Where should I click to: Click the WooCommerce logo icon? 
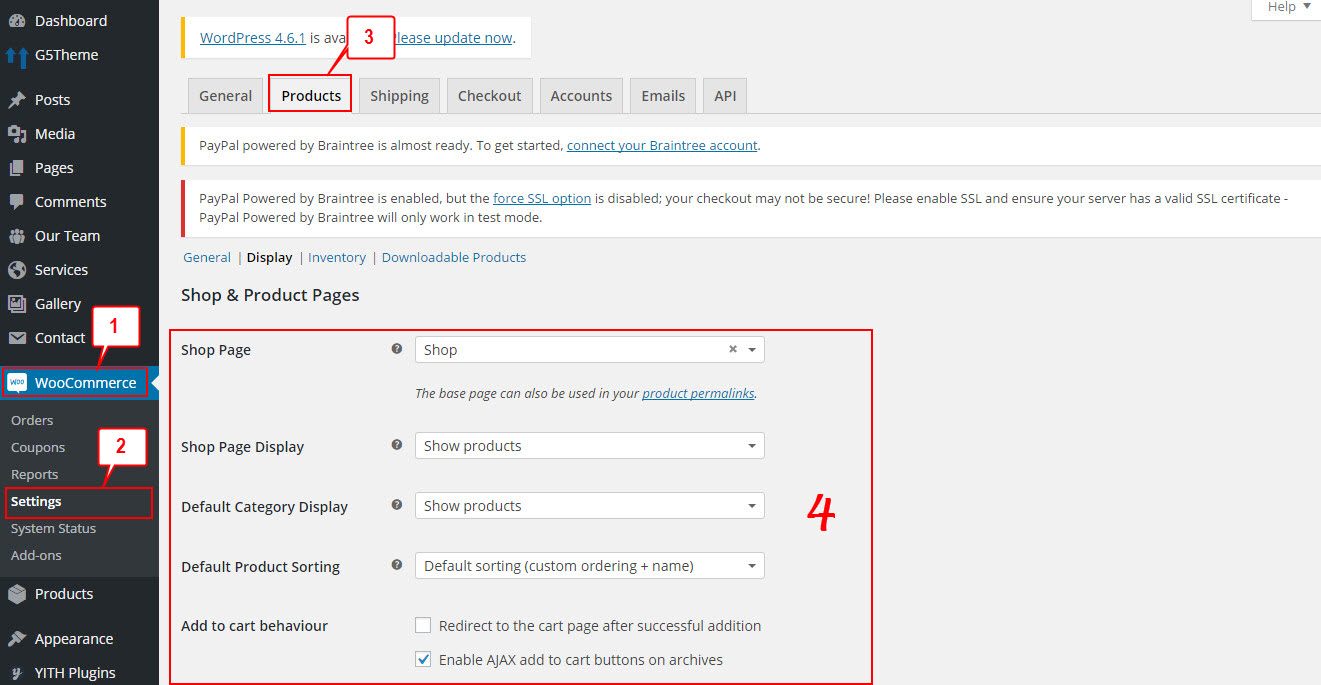click(x=16, y=383)
